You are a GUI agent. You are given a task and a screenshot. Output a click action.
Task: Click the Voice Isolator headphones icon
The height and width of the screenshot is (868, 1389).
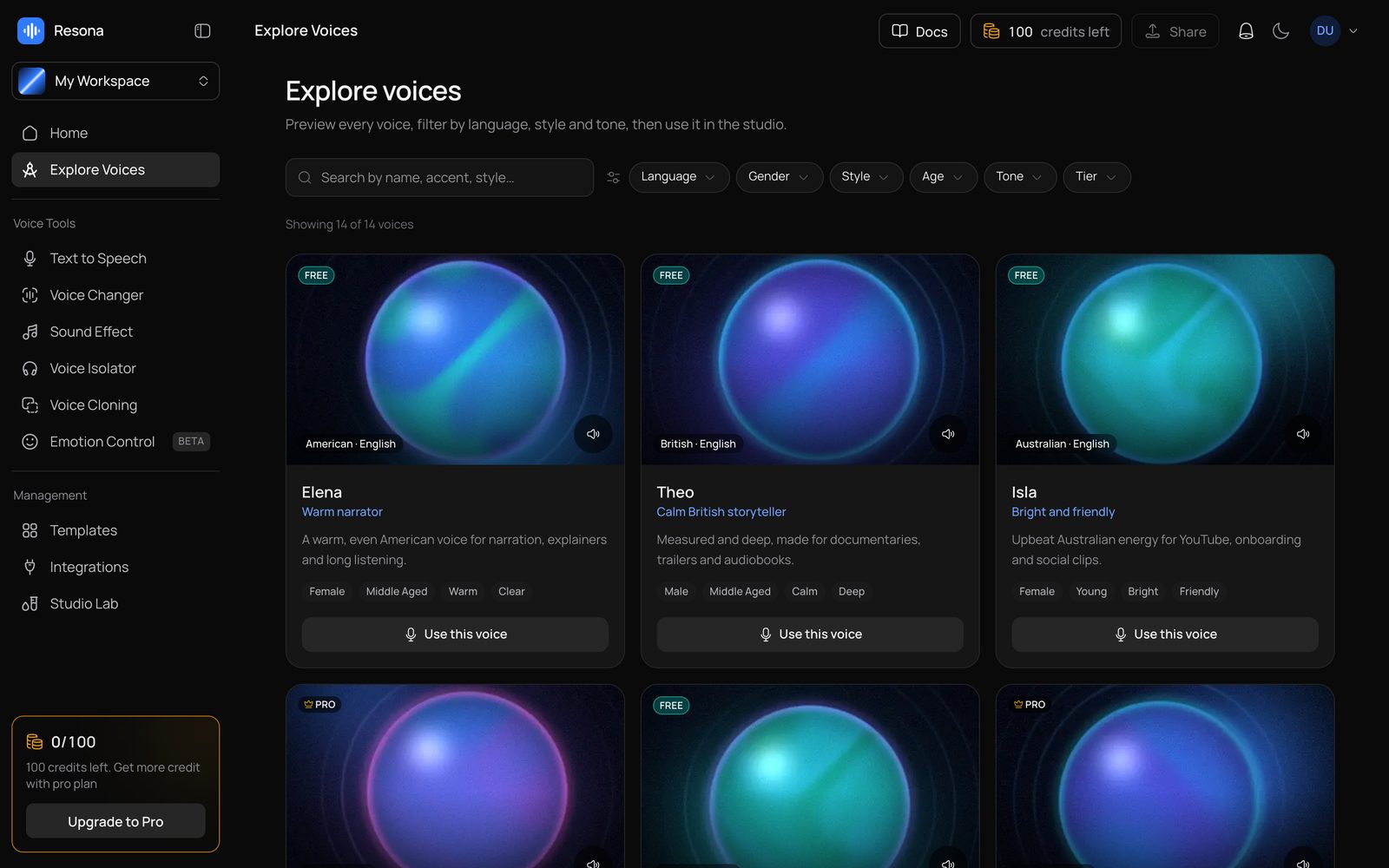(30, 368)
